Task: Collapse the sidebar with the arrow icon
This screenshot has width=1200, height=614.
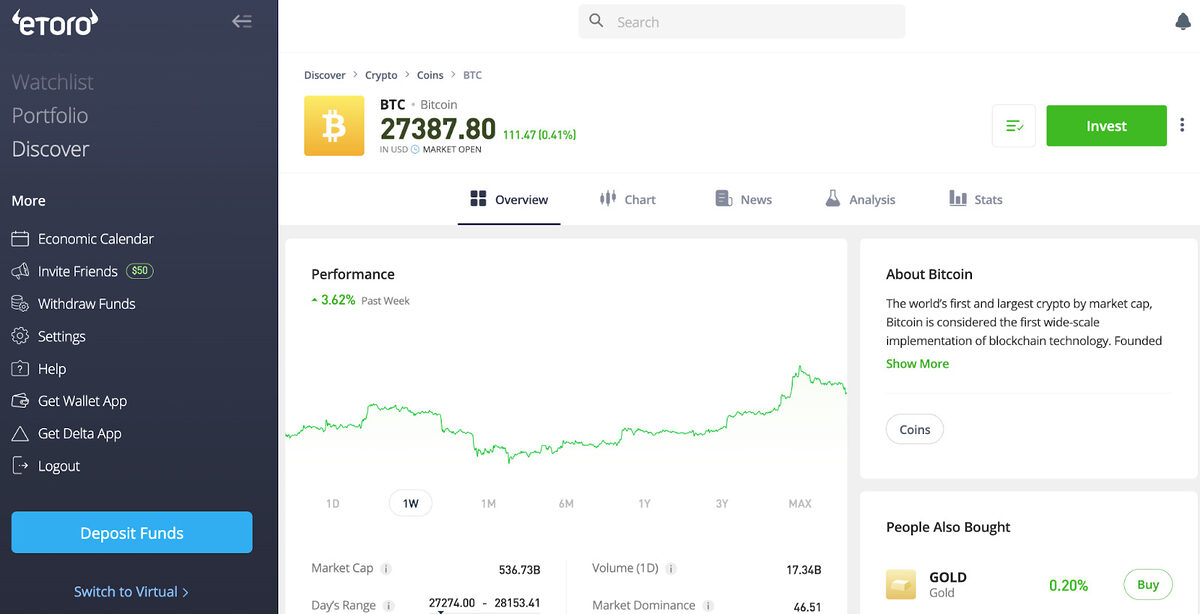Action: [x=241, y=21]
